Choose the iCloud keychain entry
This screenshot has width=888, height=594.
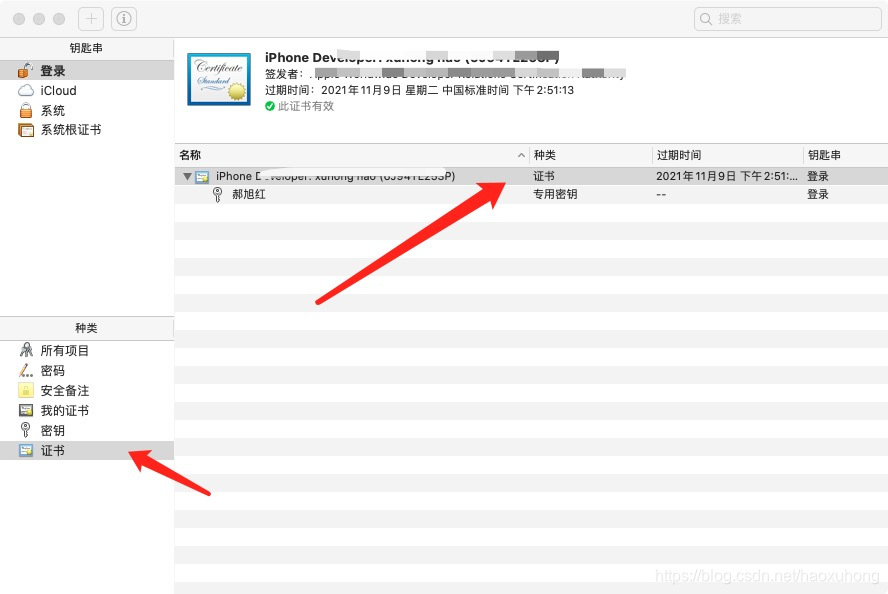(x=87, y=91)
